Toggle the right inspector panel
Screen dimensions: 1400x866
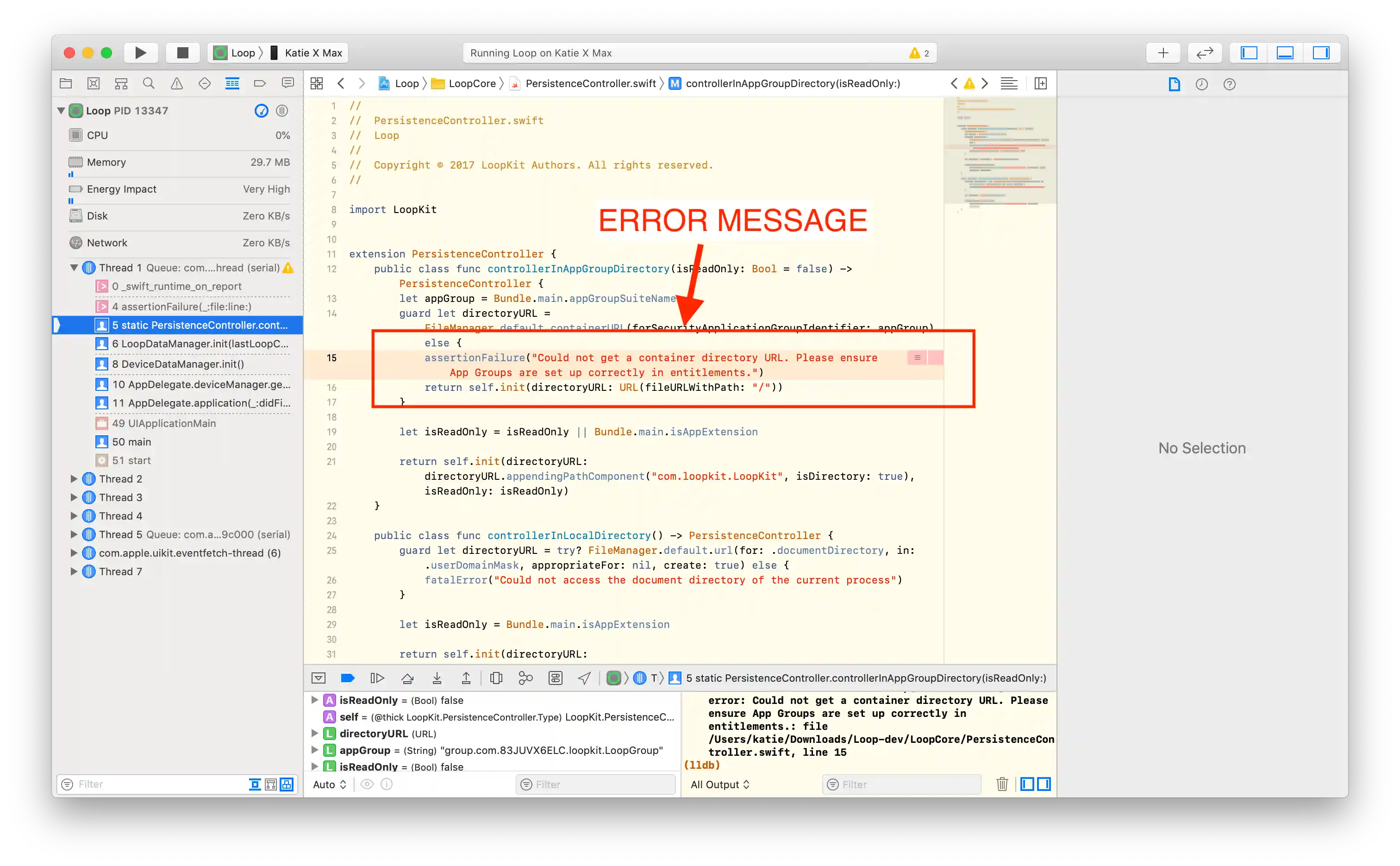point(1321,53)
